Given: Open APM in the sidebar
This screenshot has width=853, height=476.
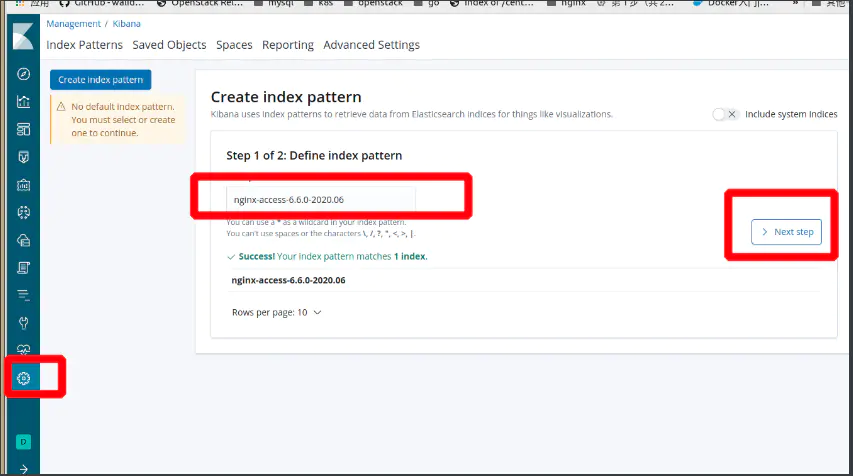Looking at the screenshot, I should pos(23,295).
